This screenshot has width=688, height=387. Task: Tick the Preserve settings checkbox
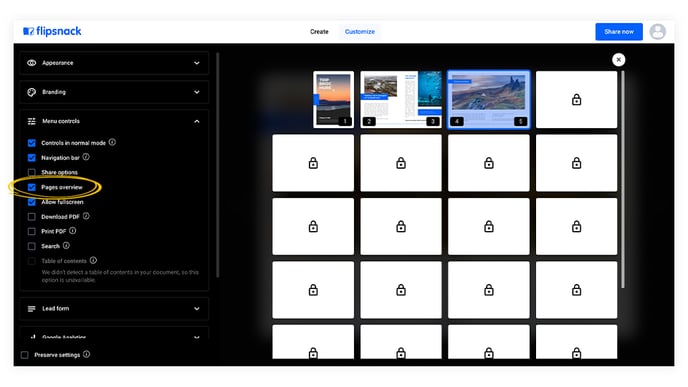(25, 355)
